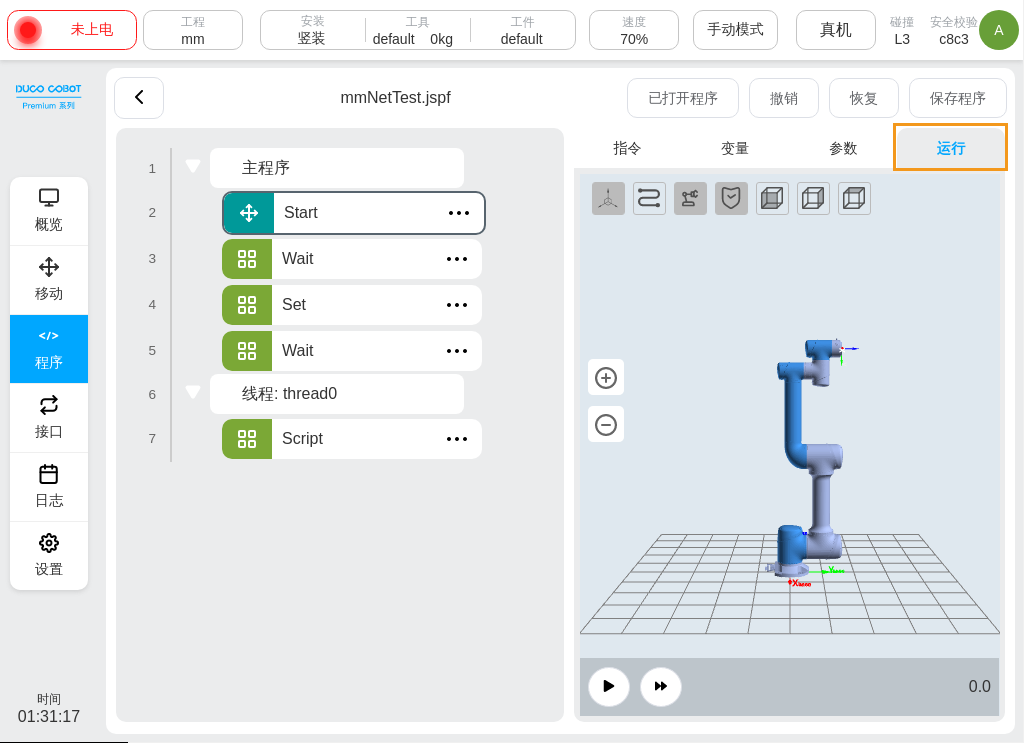The image size is (1024, 743).
Task: Click the 01:31:17 time display
Action: point(49,716)
